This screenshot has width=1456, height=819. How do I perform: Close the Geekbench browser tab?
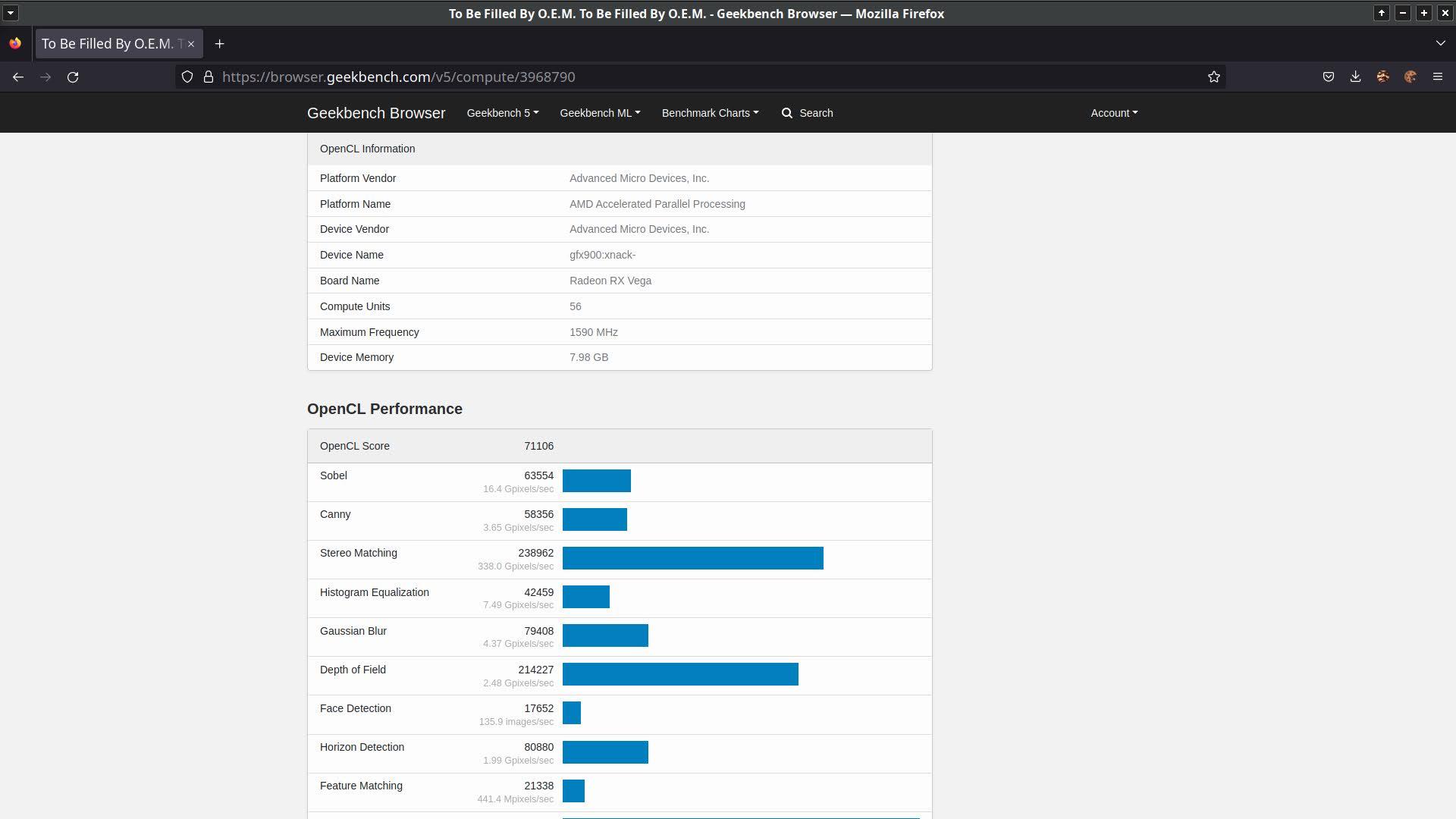click(x=191, y=44)
